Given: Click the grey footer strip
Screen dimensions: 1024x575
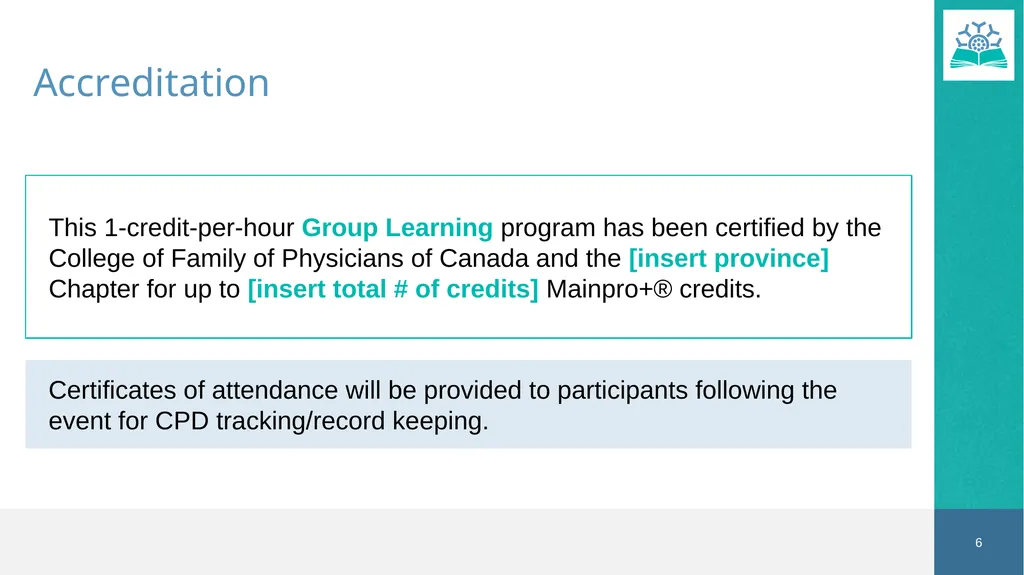Looking at the screenshot, I should point(467,542).
